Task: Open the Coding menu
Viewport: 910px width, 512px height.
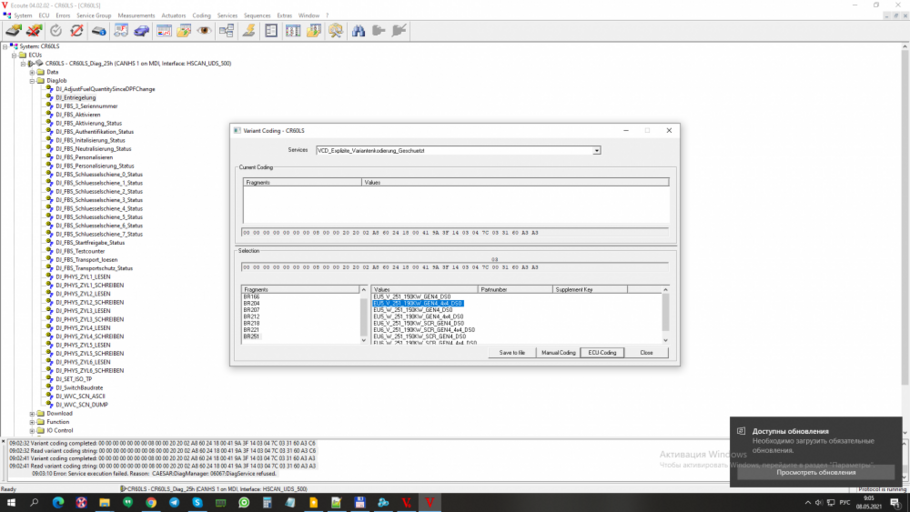Action: (x=201, y=16)
